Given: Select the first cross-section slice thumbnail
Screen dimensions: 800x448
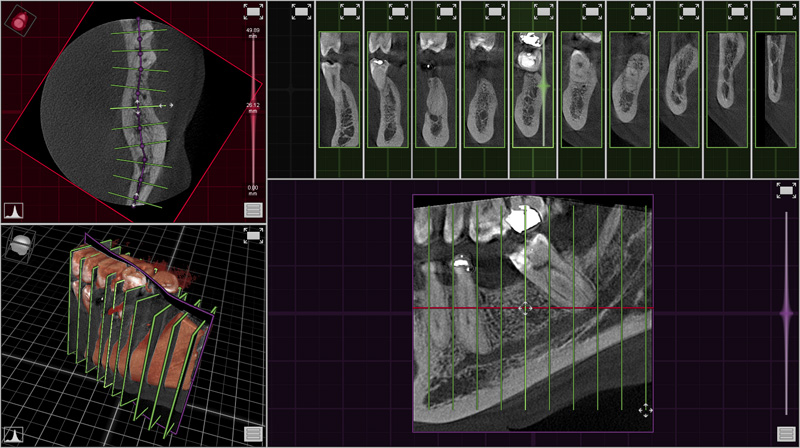Looking at the screenshot, I should click(x=337, y=90).
